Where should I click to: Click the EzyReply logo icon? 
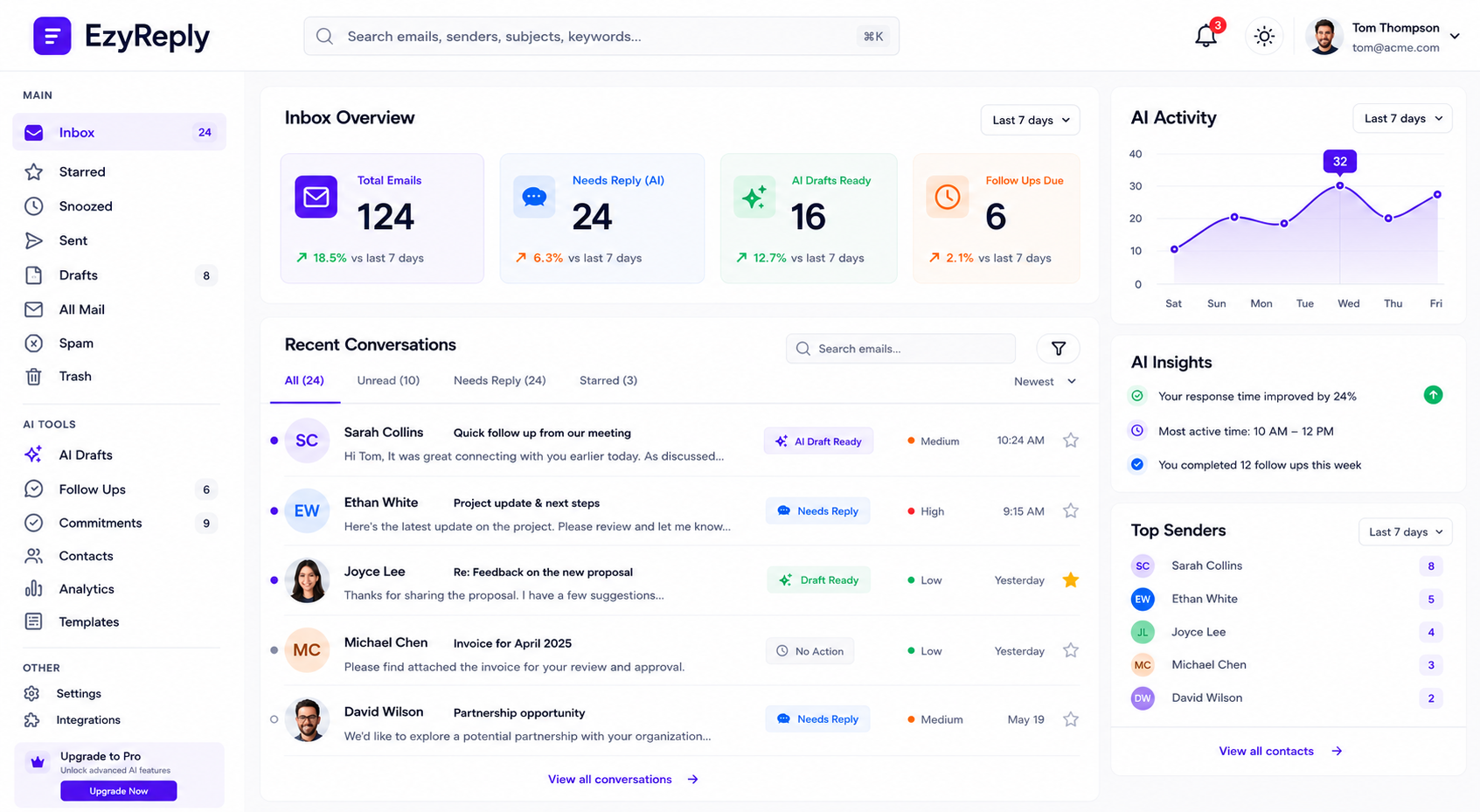[x=52, y=36]
